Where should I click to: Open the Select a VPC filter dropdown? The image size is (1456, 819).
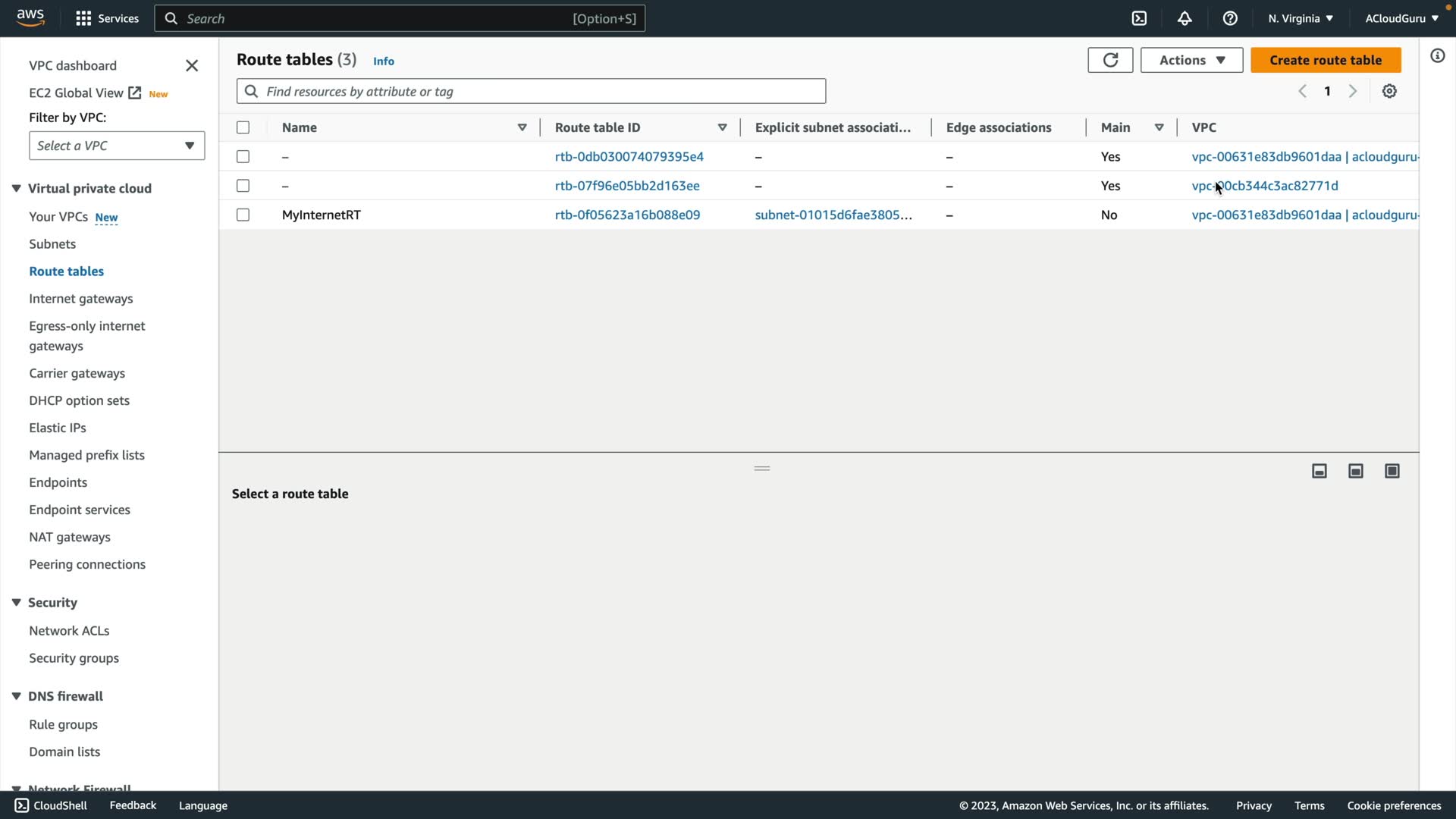[x=117, y=146]
